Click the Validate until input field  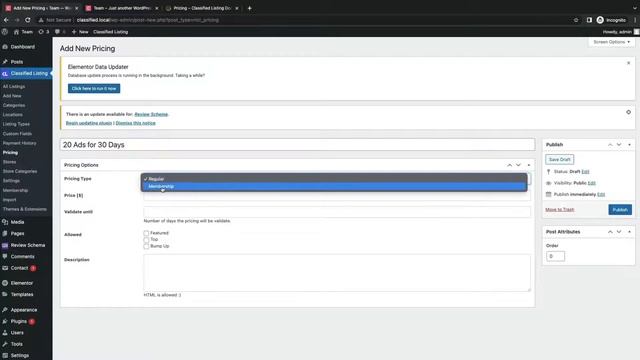pyautogui.click(x=337, y=211)
